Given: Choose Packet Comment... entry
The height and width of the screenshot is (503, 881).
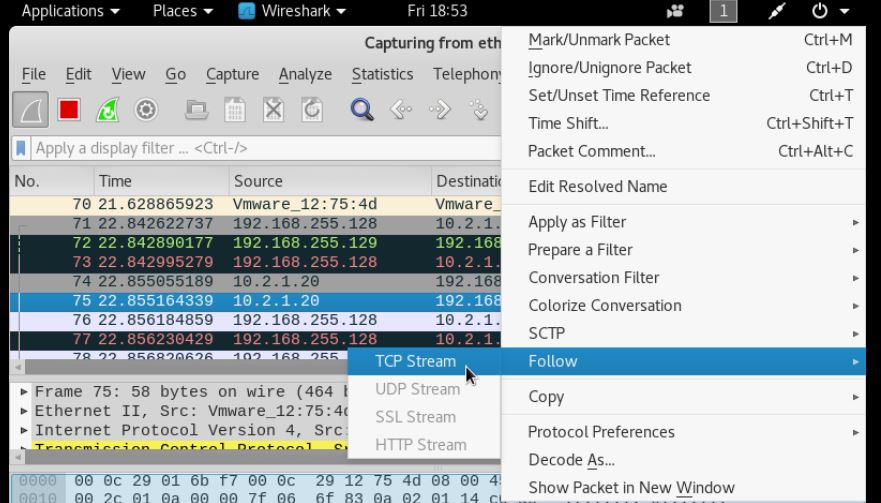Looking at the screenshot, I should tap(683, 151).
